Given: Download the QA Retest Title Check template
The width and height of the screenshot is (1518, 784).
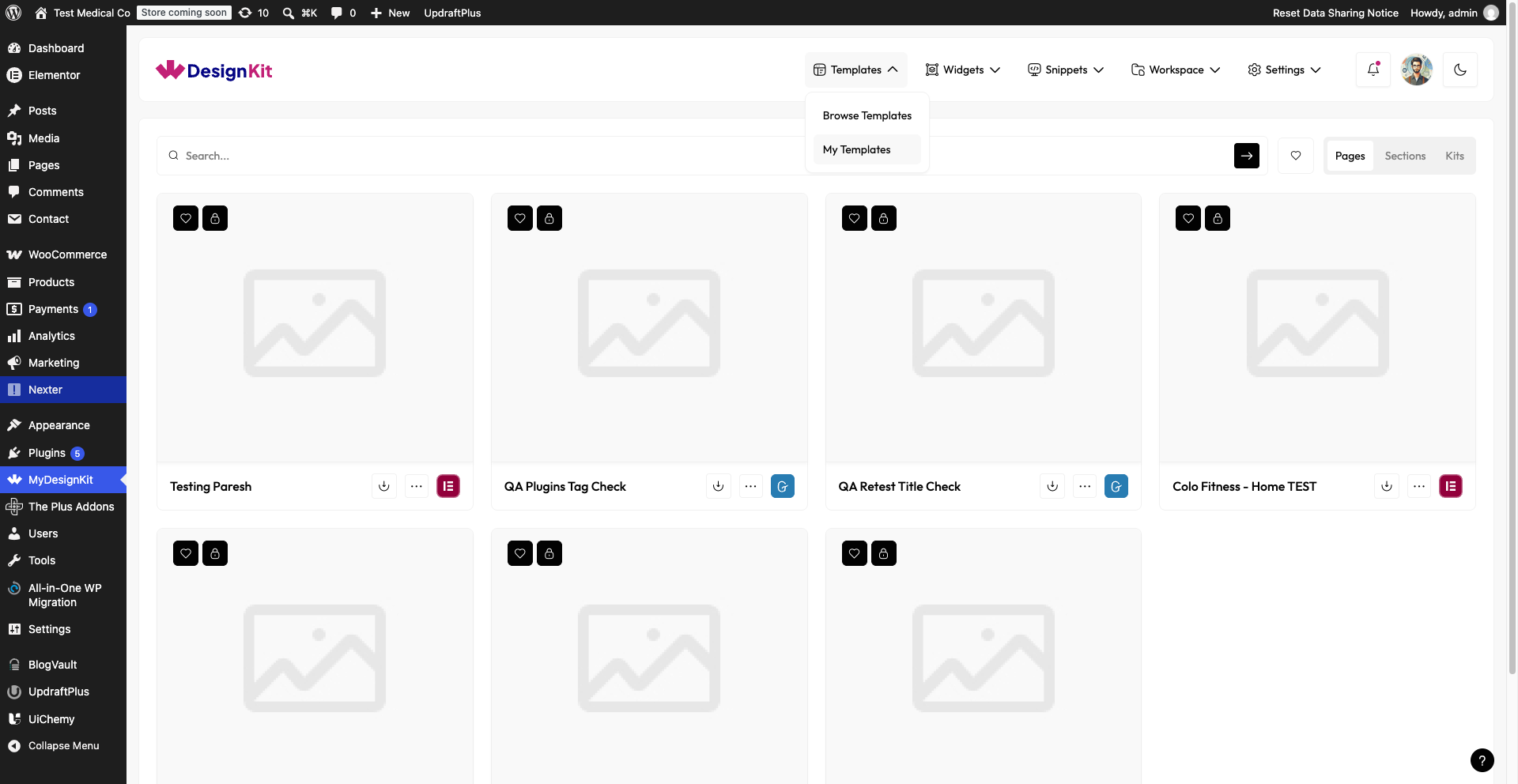Looking at the screenshot, I should [1052, 486].
